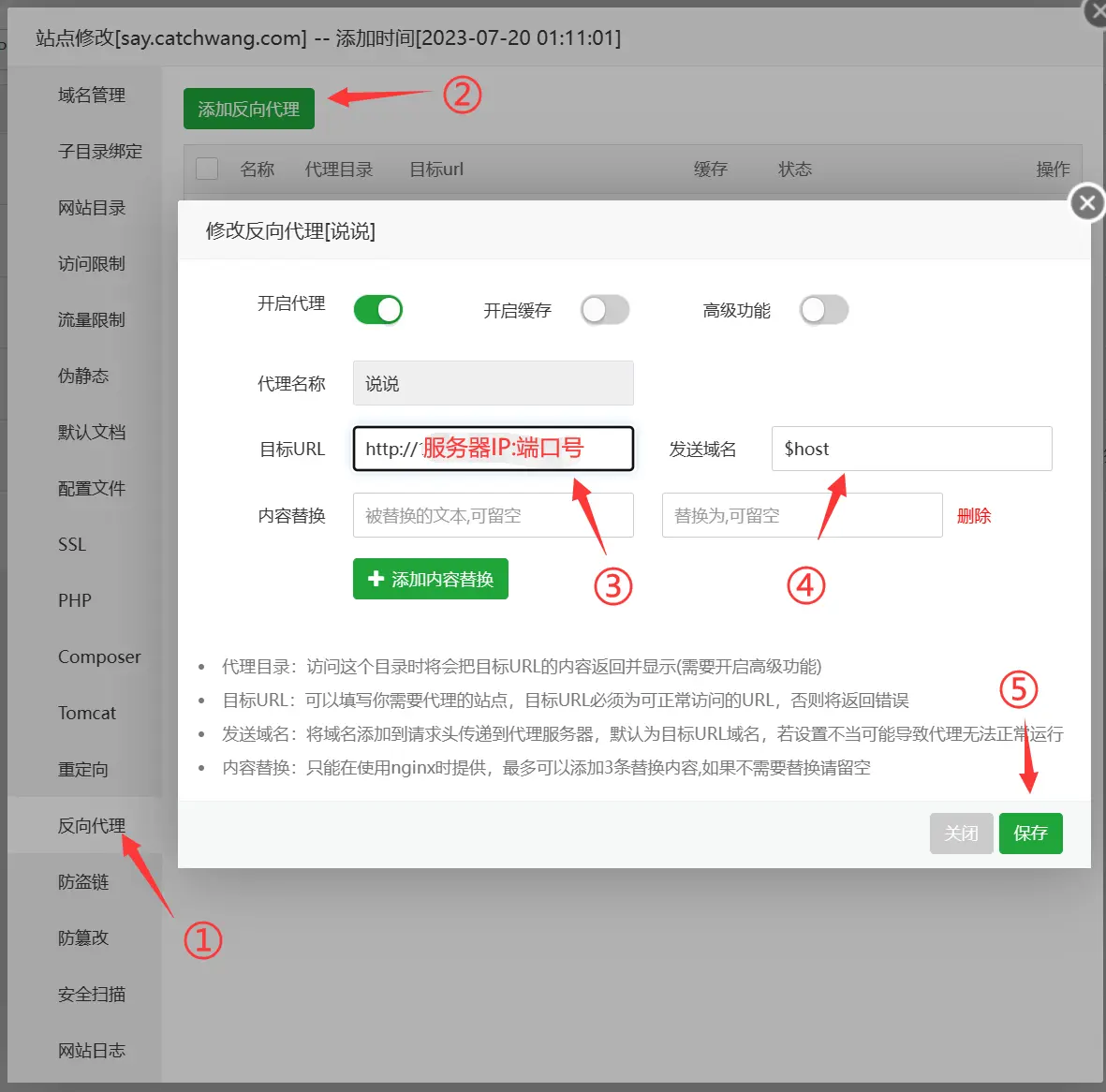Image resolution: width=1106 pixels, height=1092 pixels.
Task: Open the 防盗链 (hotlink protection) section
Action: (83, 881)
